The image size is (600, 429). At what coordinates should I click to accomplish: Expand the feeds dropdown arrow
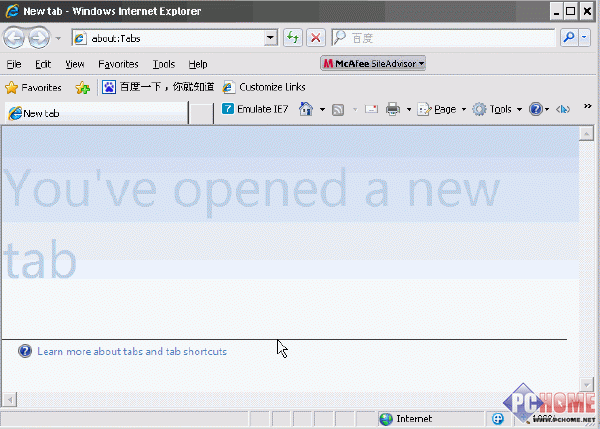point(355,110)
